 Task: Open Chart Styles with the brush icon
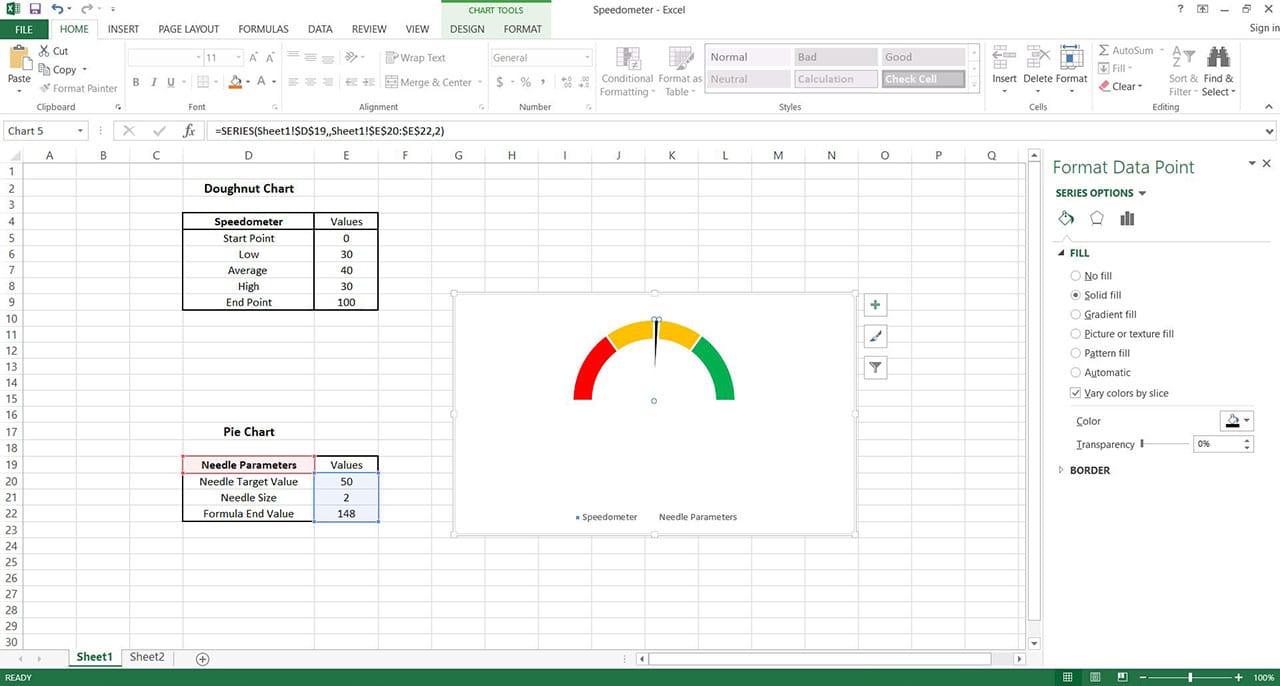tap(874, 336)
